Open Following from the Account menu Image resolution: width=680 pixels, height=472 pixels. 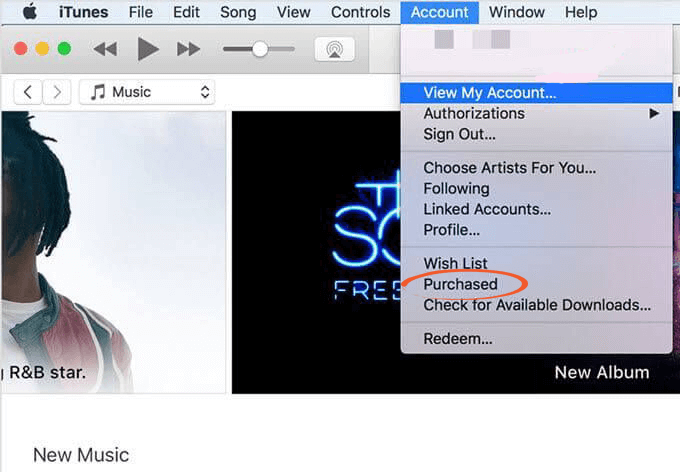point(536,189)
